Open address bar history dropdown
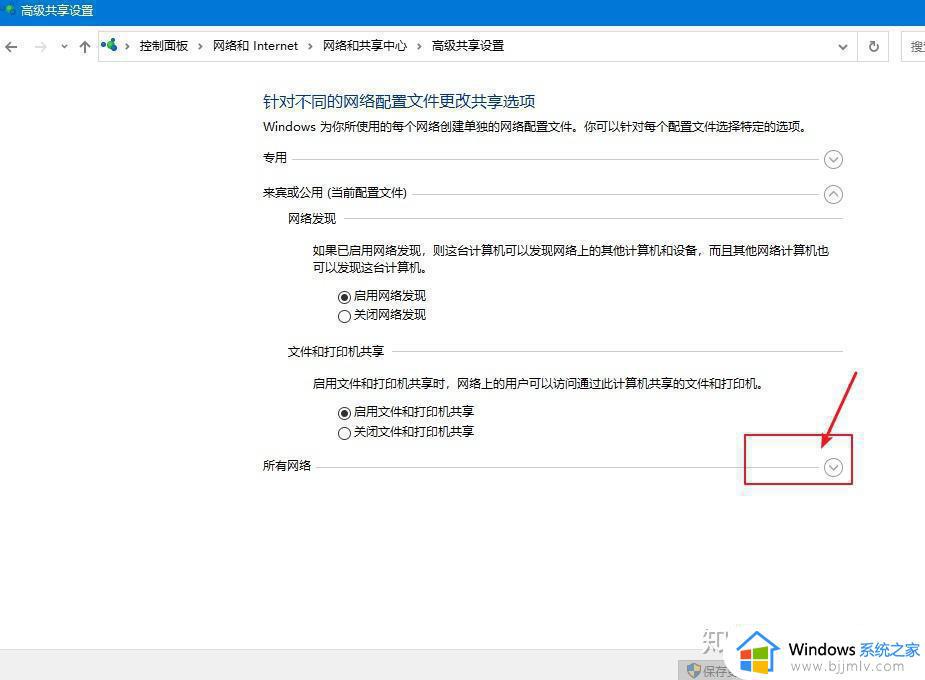925x680 pixels. point(843,47)
